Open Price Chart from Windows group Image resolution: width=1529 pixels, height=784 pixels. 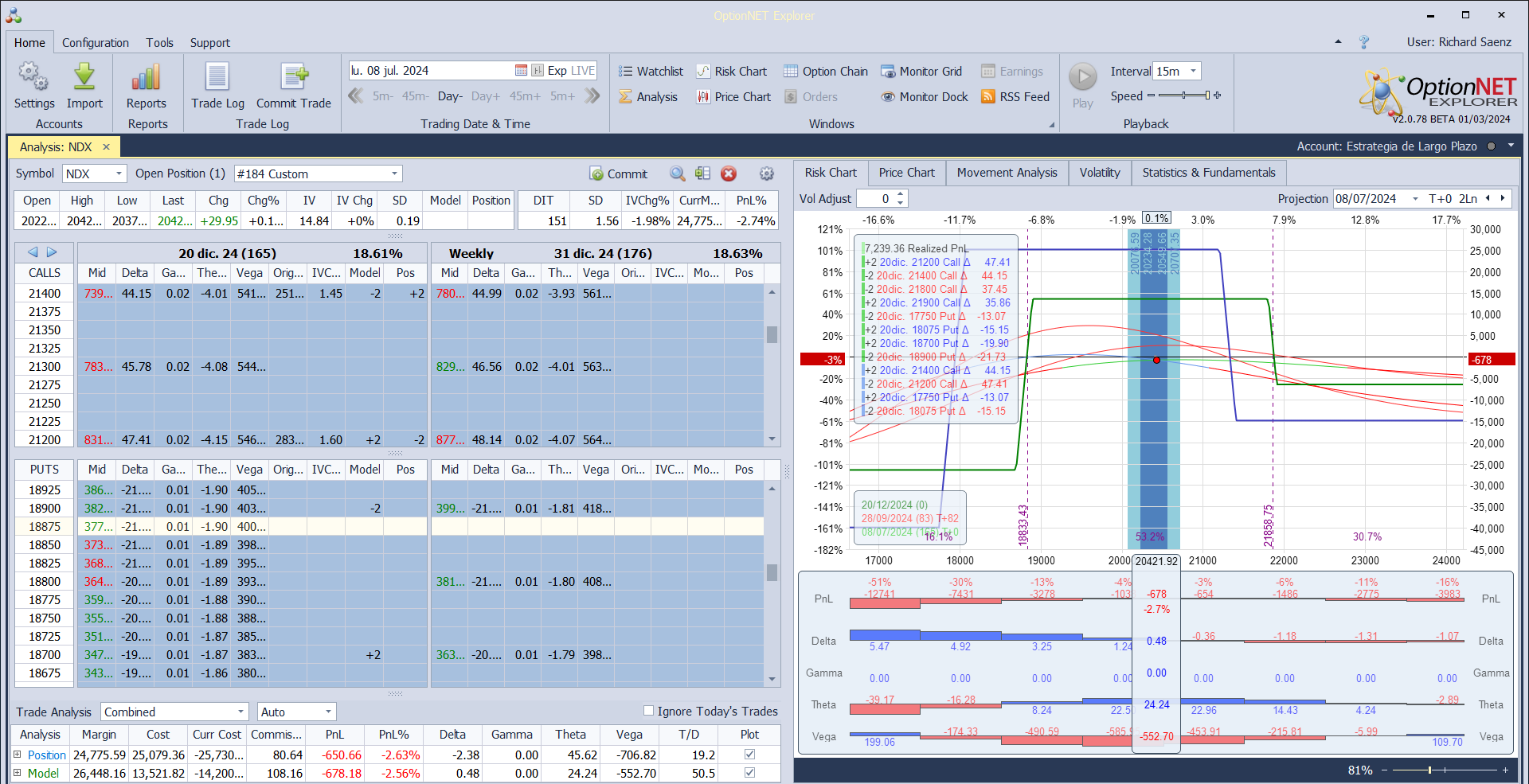tap(733, 96)
